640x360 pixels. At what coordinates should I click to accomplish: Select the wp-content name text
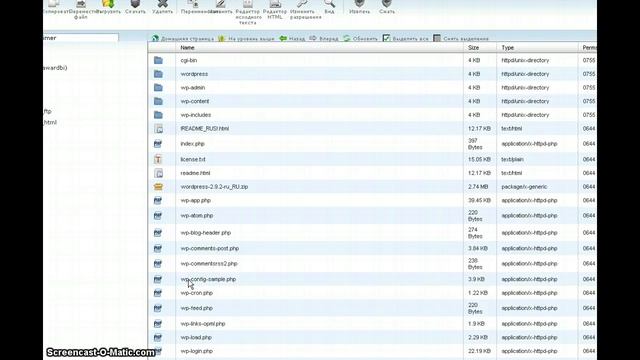[195, 101]
